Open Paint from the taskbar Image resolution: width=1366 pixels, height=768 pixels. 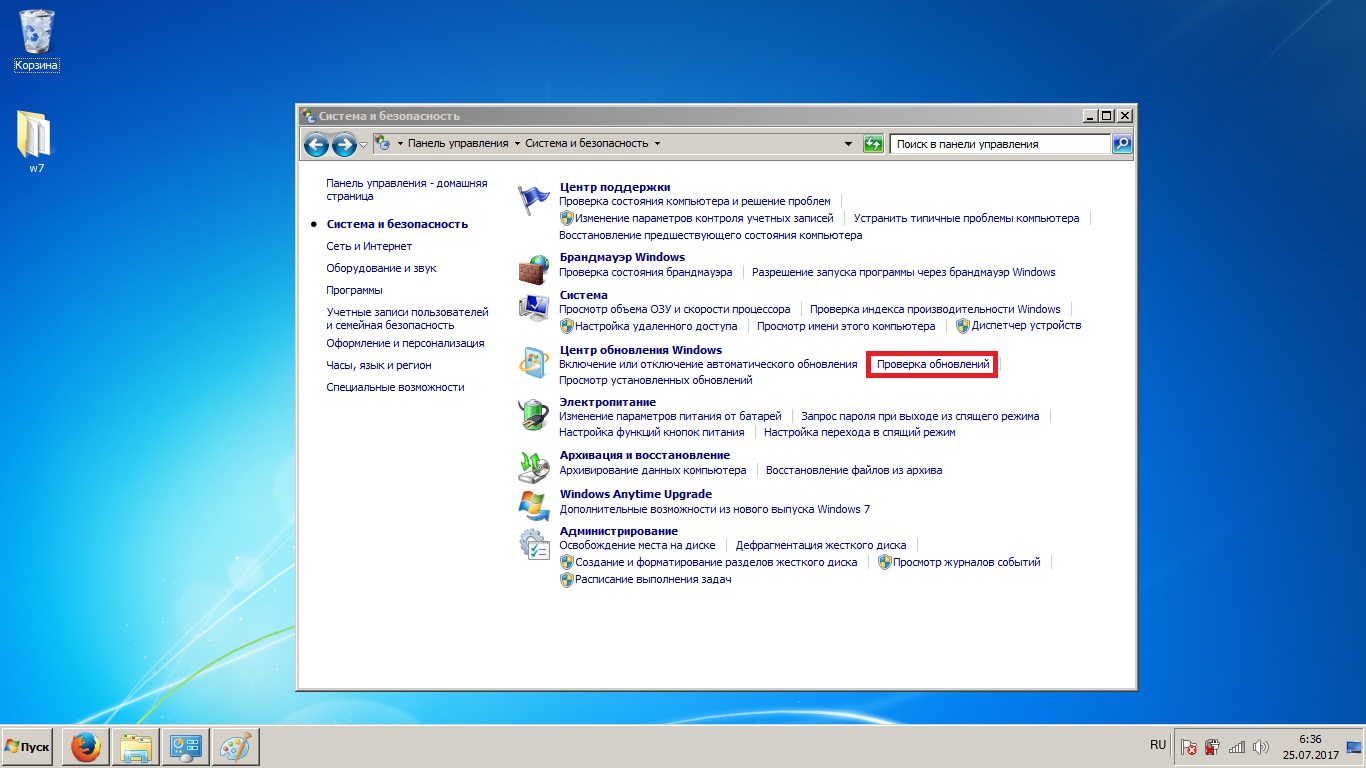[236, 747]
